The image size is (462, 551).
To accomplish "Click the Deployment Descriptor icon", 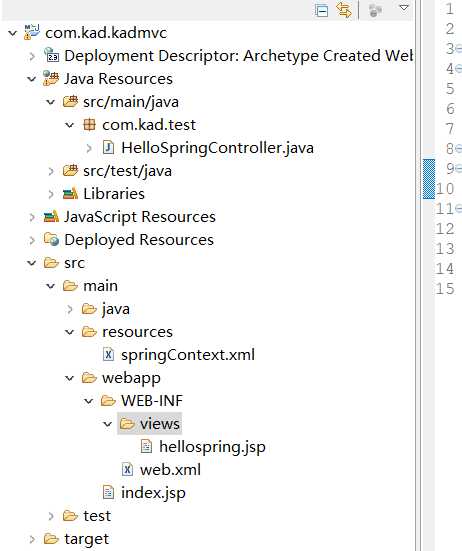I will pyautogui.click(x=51, y=55).
